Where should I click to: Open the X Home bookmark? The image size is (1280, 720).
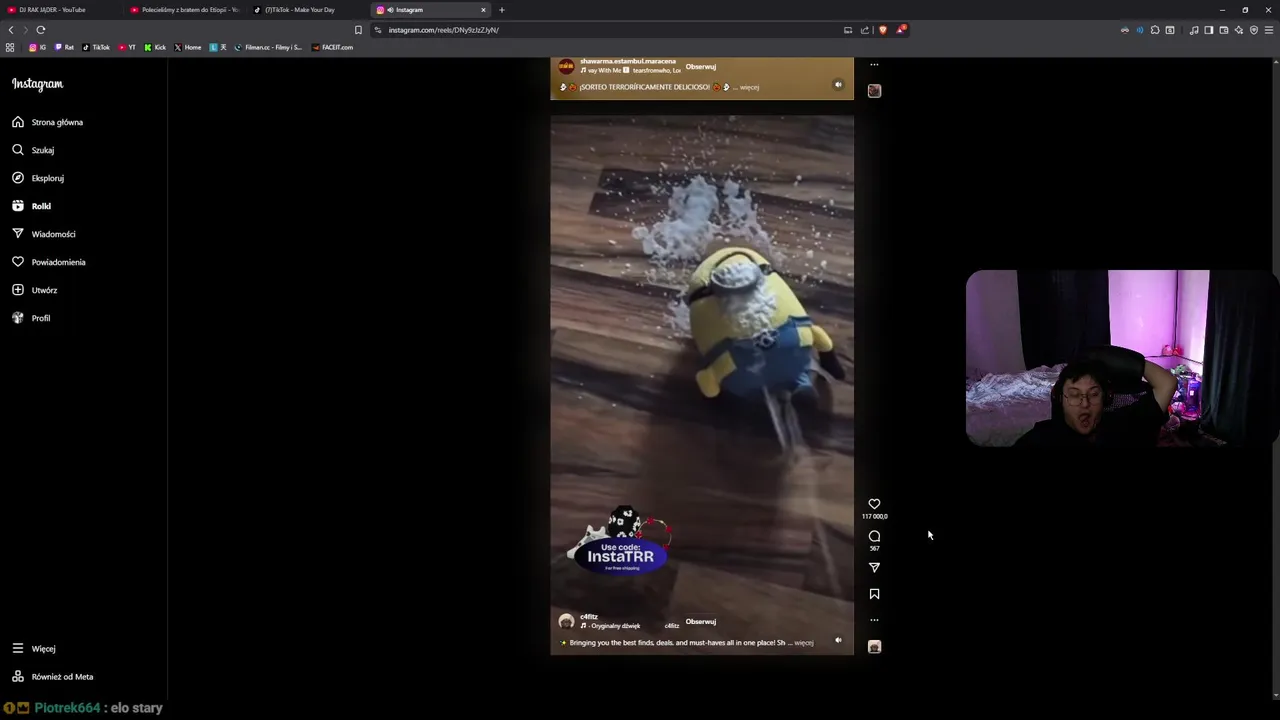pos(188,47)
